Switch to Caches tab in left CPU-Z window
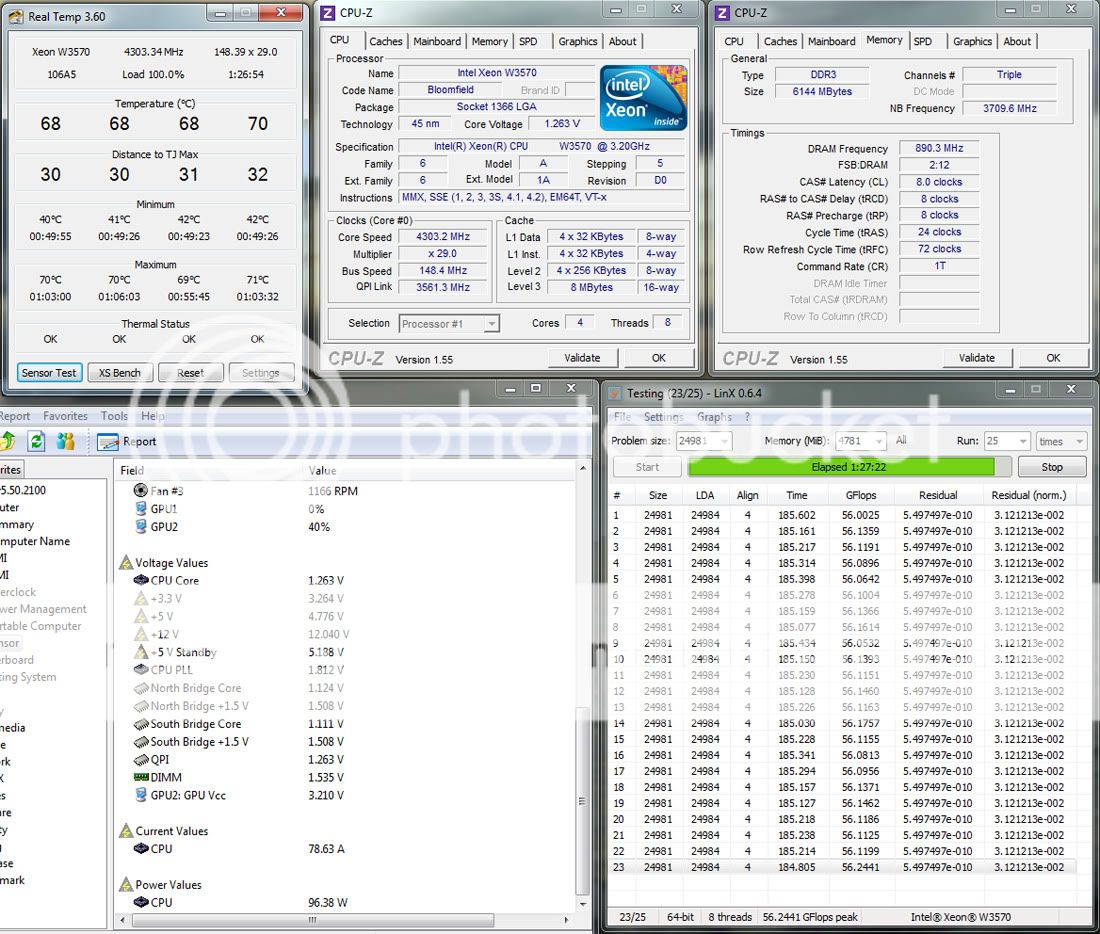Viewport: 1100px width, 934px height. point(386,41)
